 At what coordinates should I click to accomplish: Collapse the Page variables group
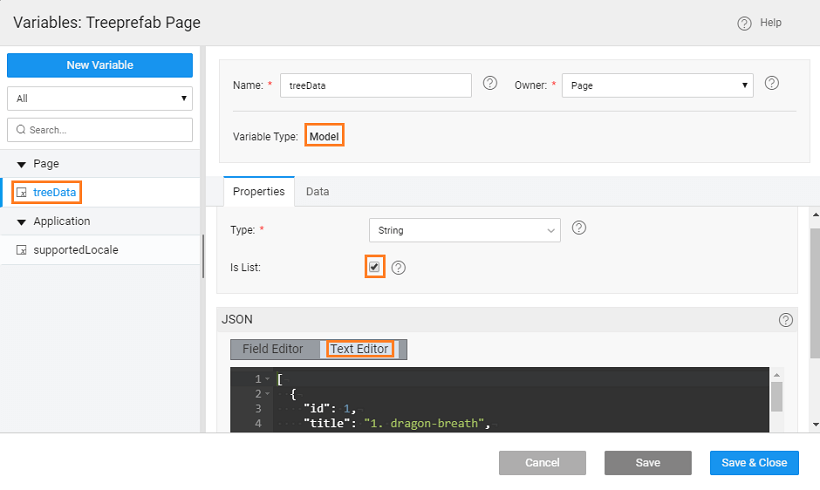[21, 164]
